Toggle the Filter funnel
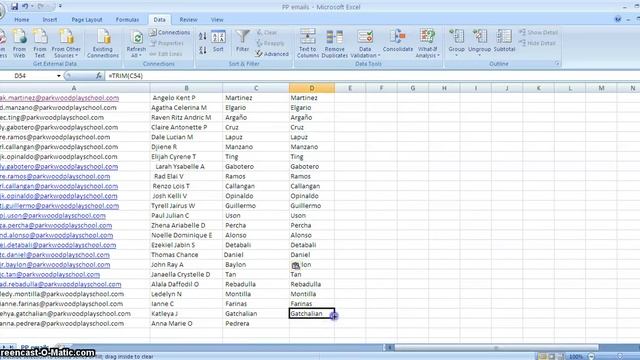The image size is (640, 360). (242, 41)
